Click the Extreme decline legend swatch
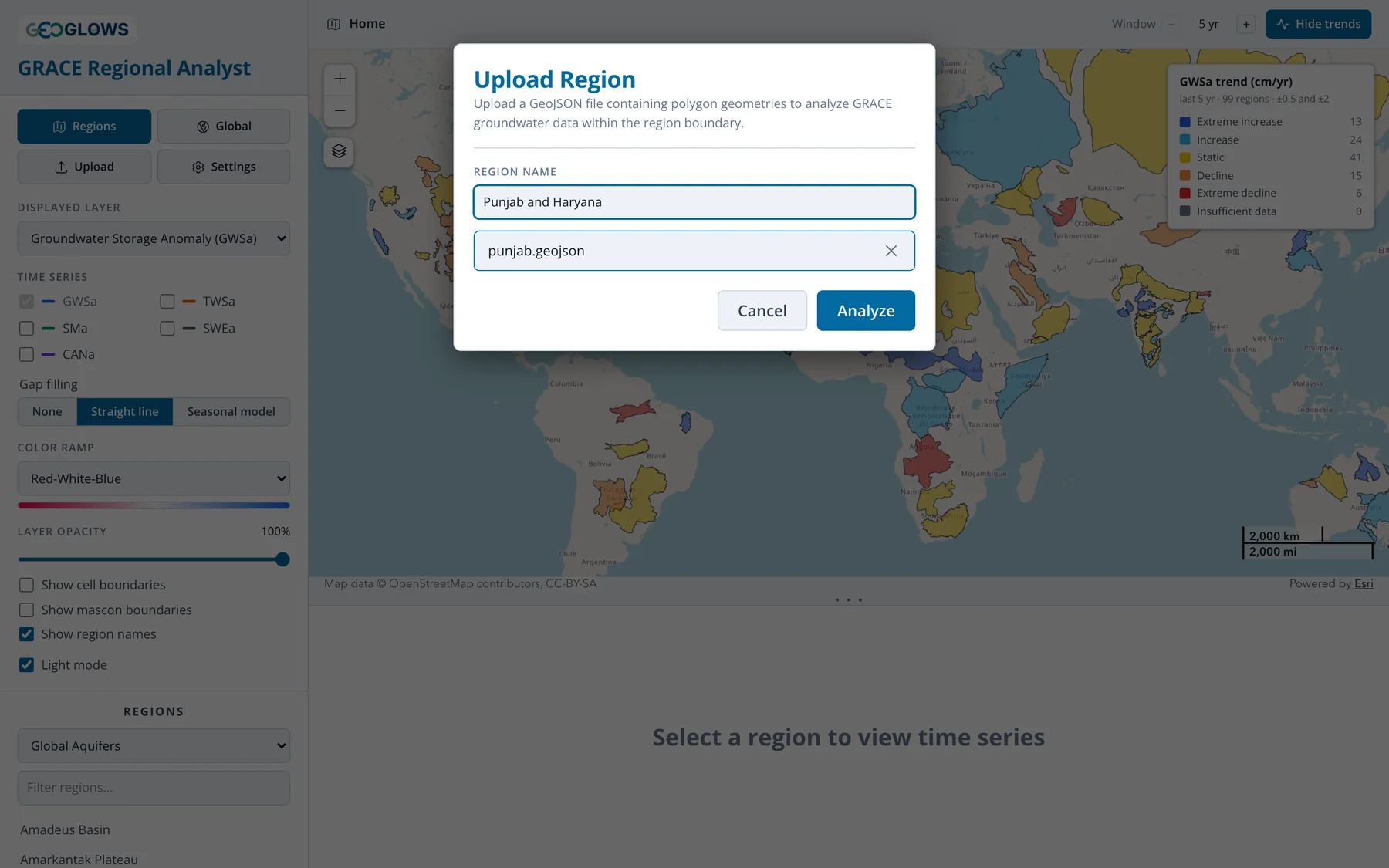This screenshot has height=868, width=1389. pos(1185,194)
